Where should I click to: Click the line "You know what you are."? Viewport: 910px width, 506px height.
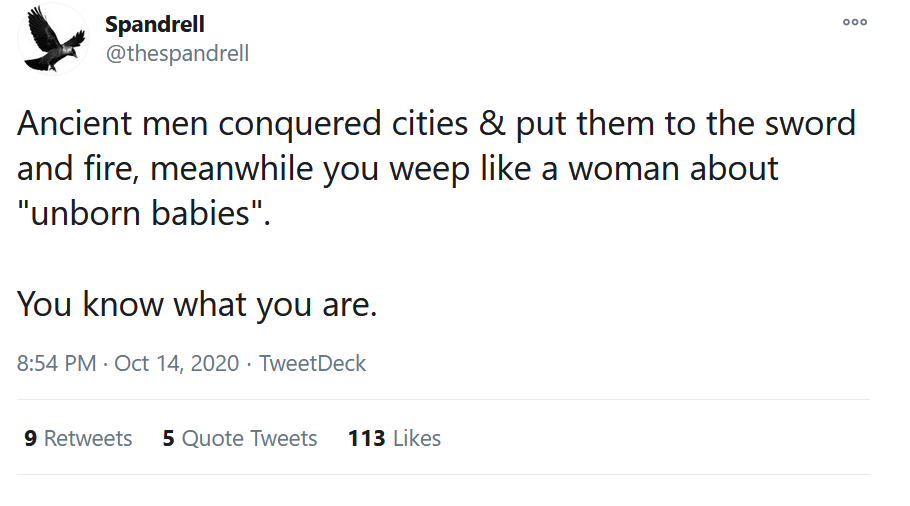197,303
